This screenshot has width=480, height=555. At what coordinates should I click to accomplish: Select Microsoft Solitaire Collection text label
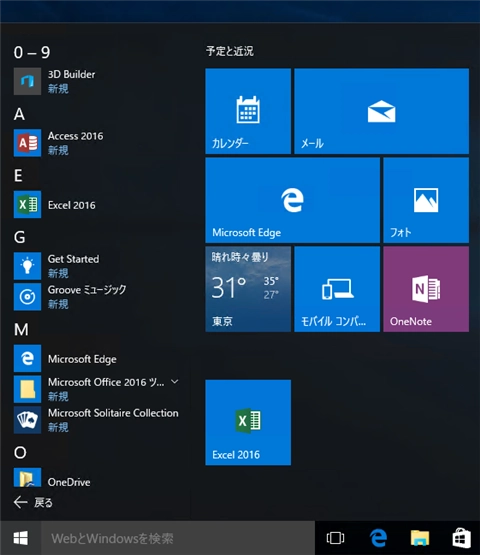(x=113, y=413)
